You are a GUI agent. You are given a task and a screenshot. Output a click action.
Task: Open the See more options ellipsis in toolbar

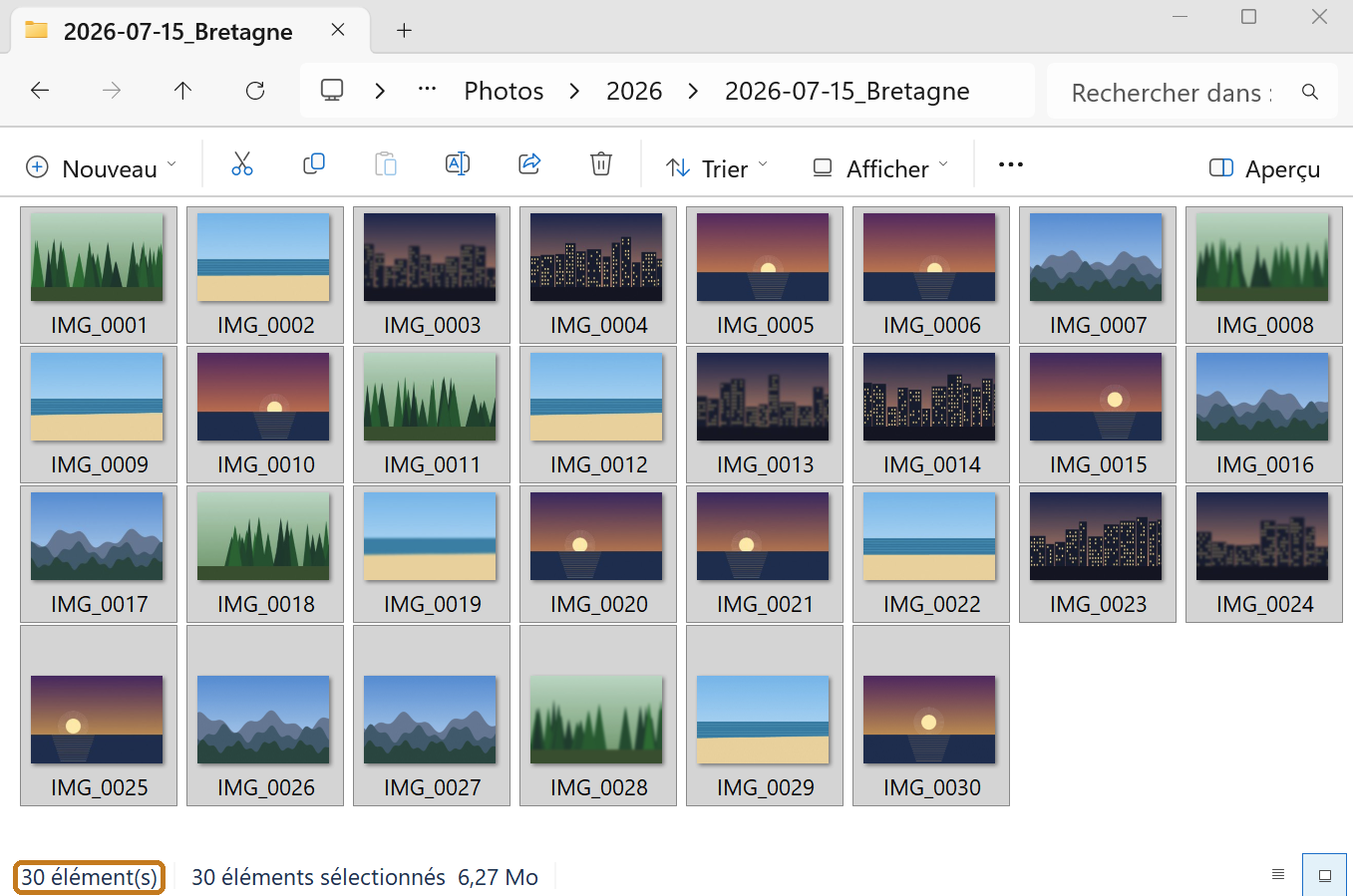[x=1011, y=165]
